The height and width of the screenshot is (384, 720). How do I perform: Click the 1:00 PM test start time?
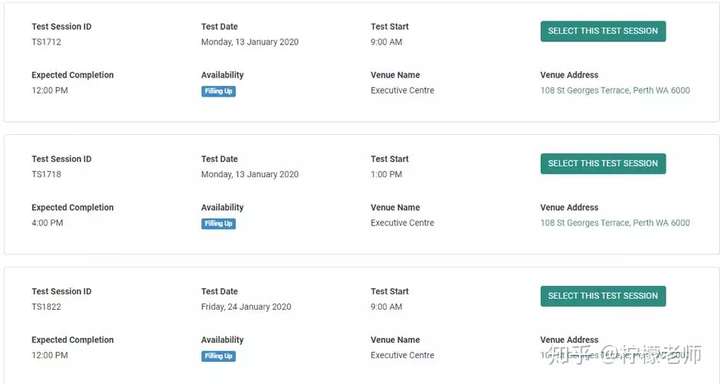coord(386,174)
